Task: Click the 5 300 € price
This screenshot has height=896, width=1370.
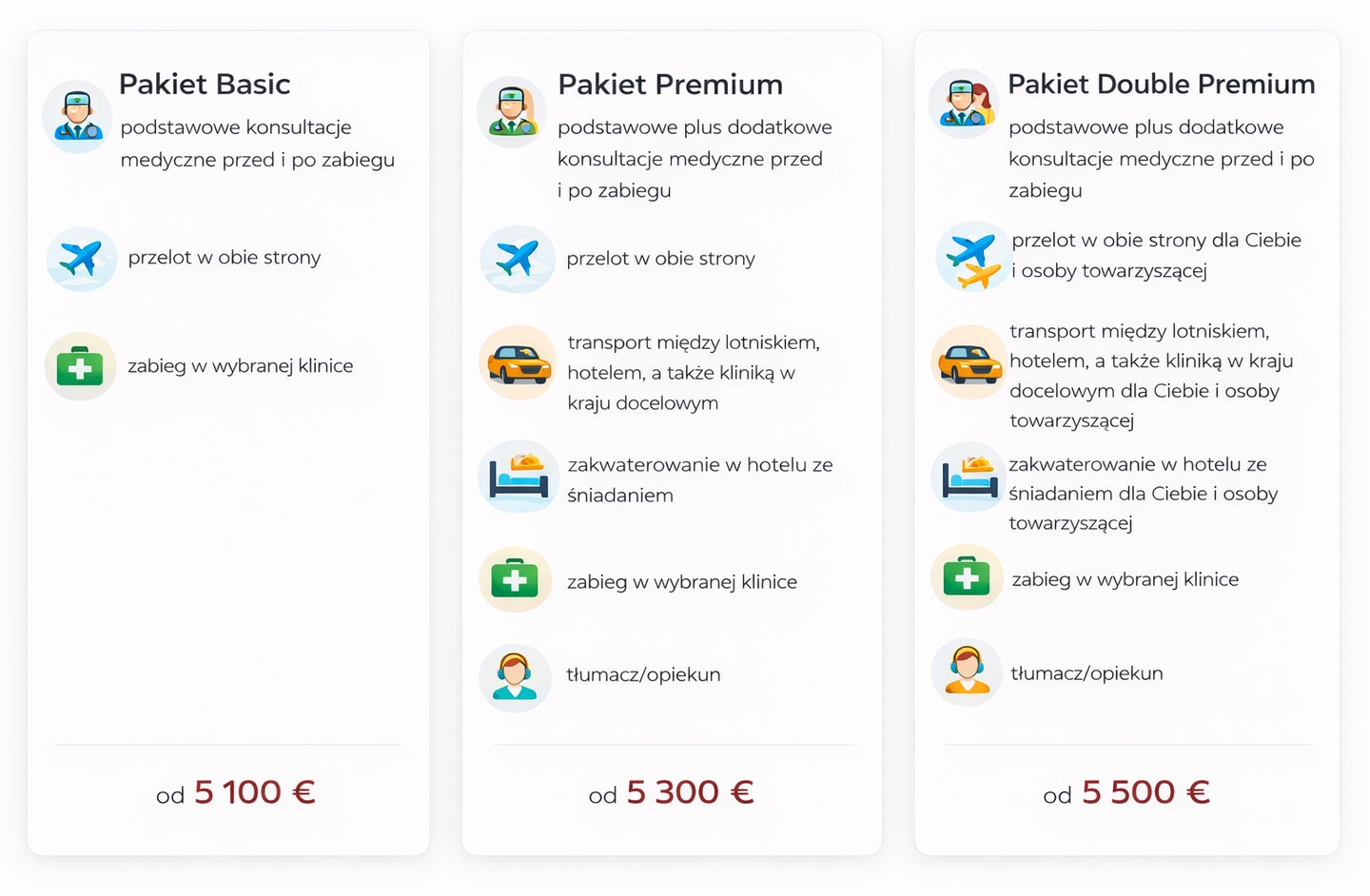Action: pyautogui.click(x=689, y=791)
